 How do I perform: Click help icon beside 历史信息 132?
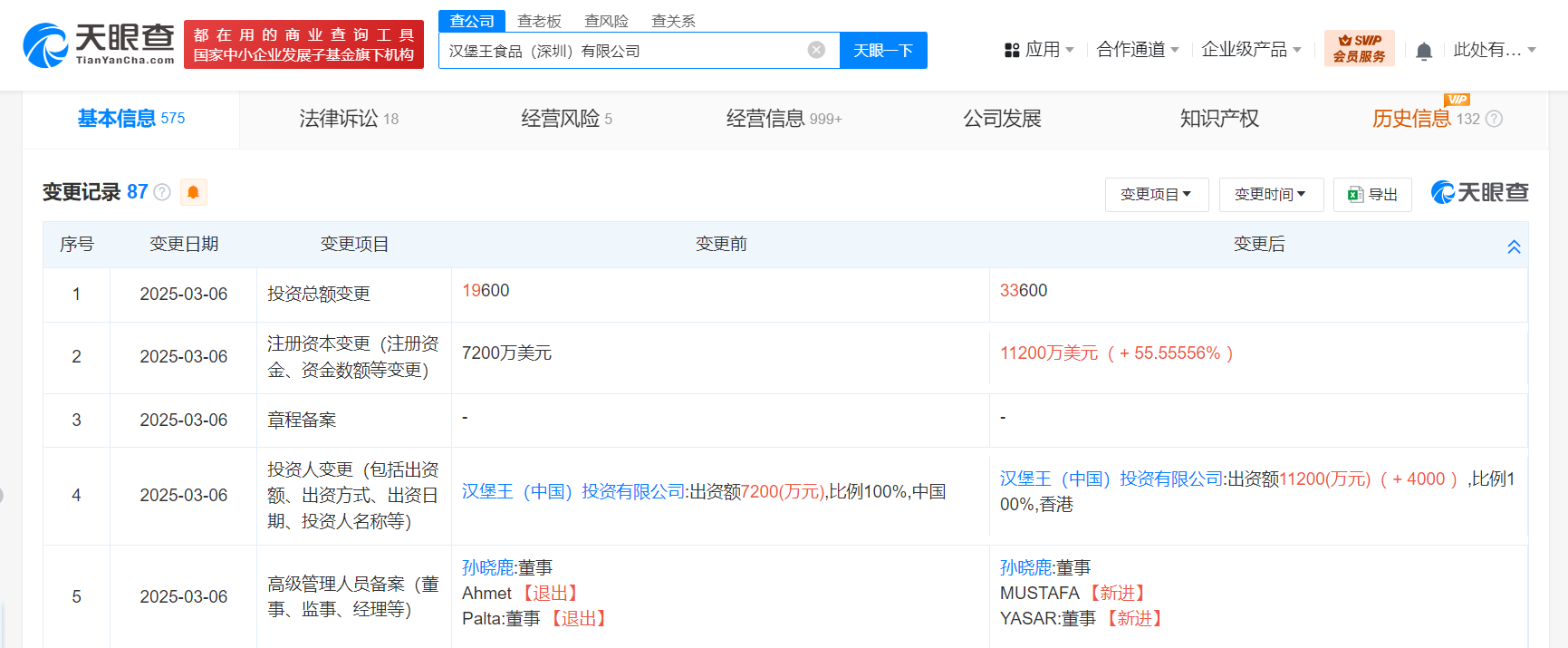[1495, 119]
